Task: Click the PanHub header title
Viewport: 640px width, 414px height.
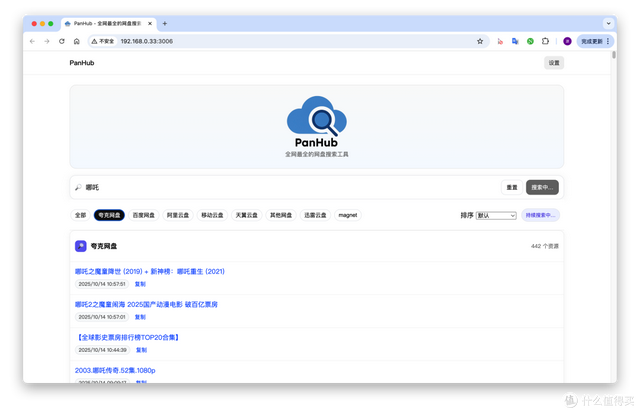Action: pyautogui.click(x=82, y=63)
